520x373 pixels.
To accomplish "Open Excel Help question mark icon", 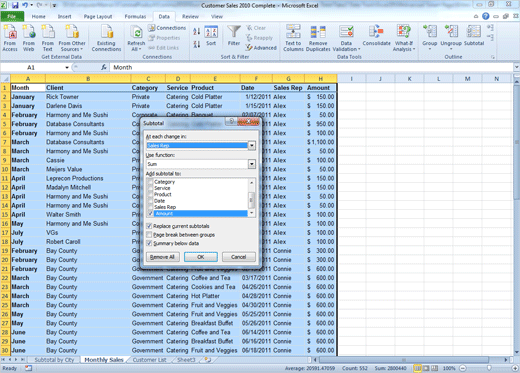I will [x=486, y=16].
